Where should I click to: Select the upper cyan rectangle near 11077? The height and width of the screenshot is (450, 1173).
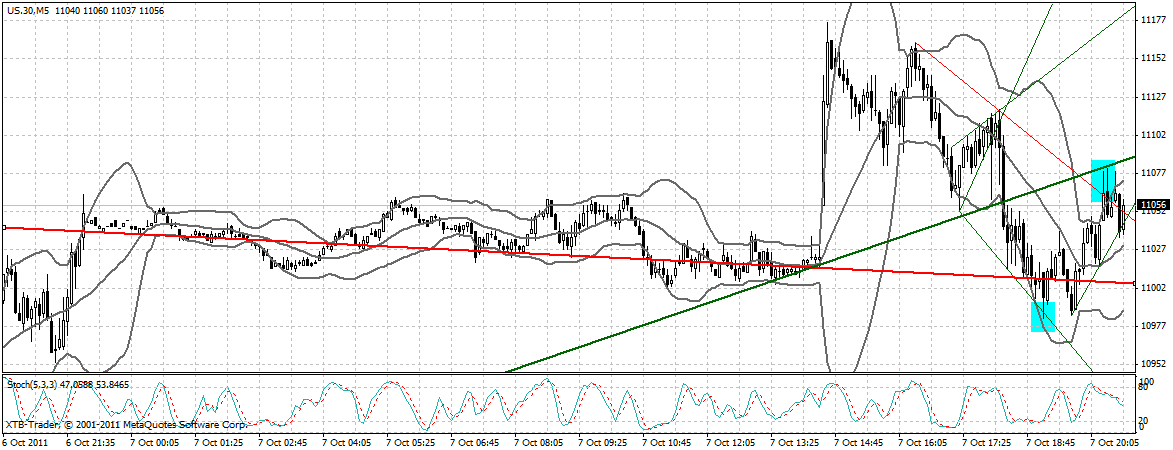click(1103, 180)
